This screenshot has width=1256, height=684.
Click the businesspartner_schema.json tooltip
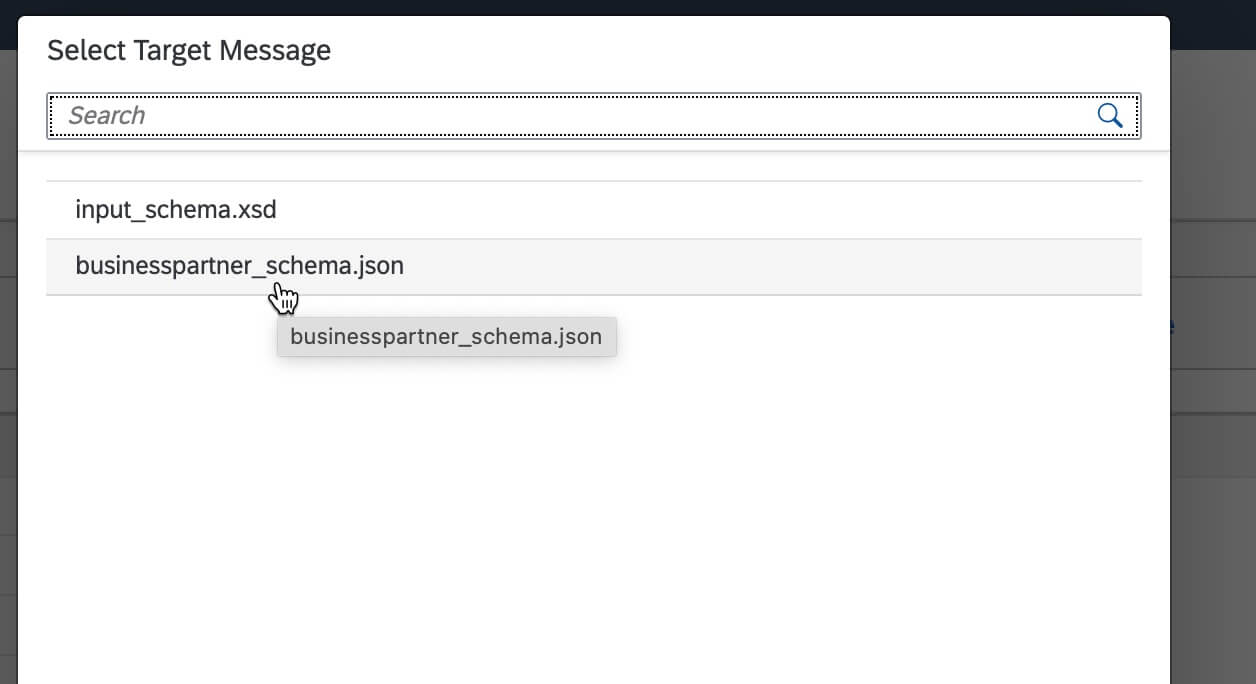coord(446,336)
